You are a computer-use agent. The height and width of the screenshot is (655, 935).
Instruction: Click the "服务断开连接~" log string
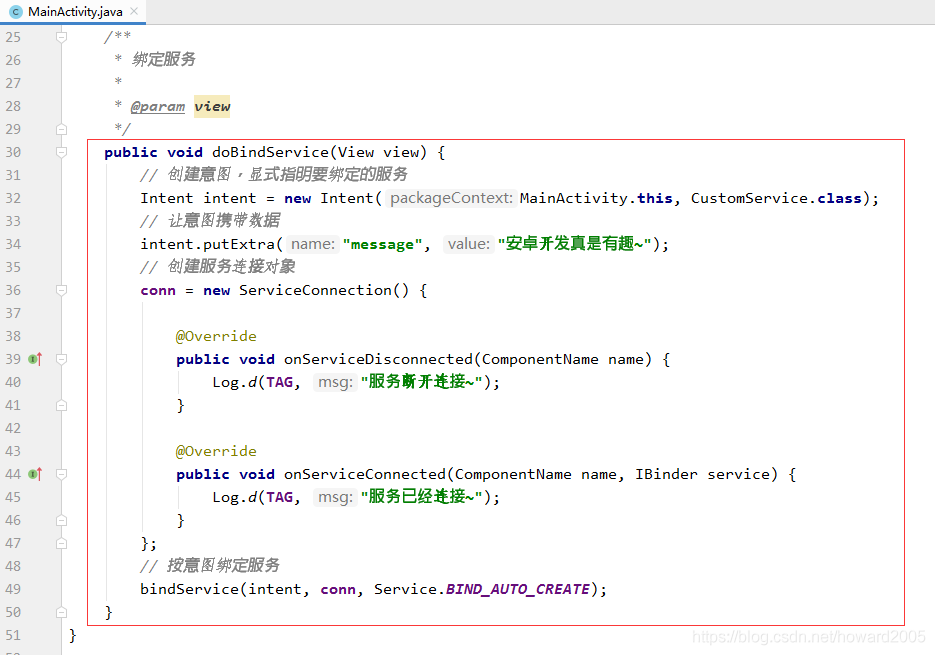[x=422, y=382]
